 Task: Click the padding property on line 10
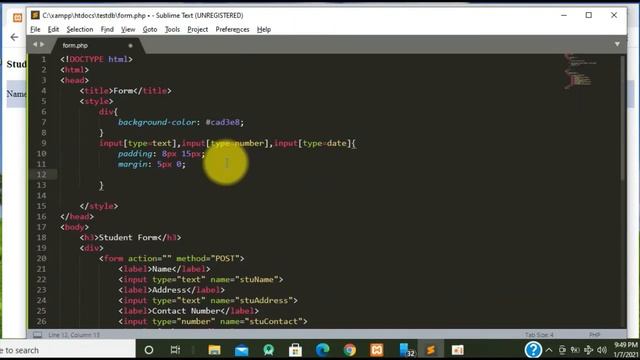click(135, 153)
